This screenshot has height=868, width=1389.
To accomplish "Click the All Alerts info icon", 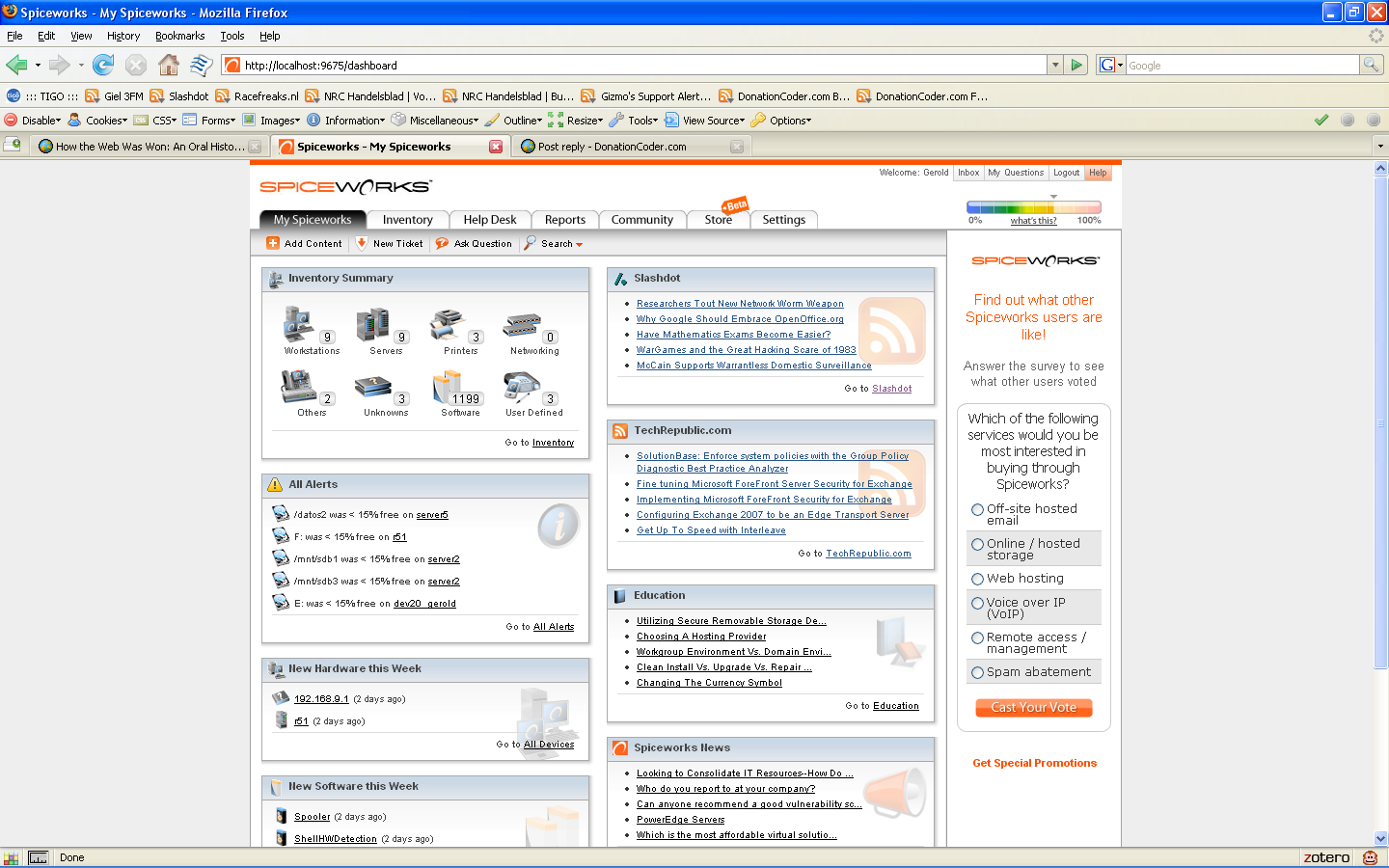I will 558,526.
